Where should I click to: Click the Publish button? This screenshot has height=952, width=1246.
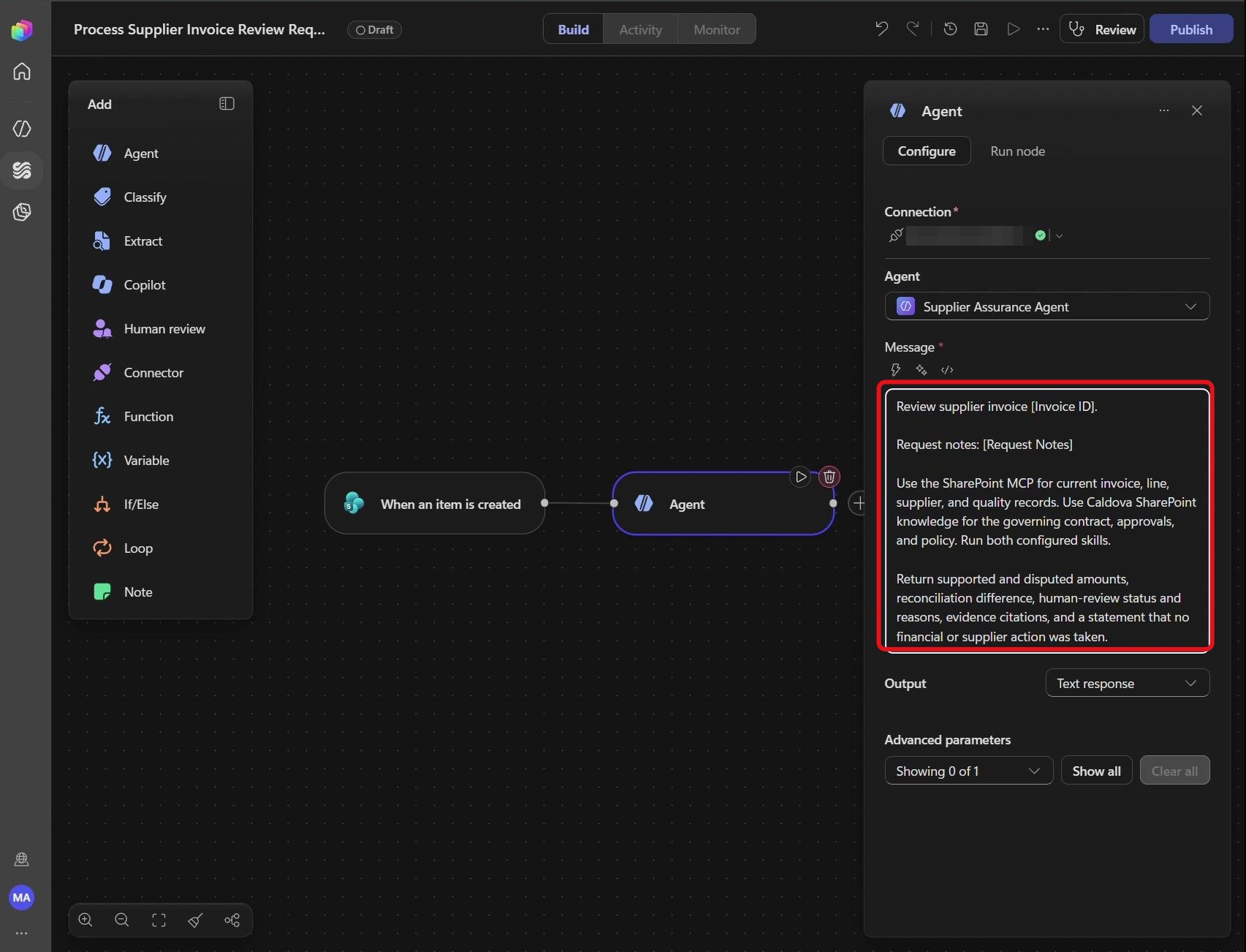1191,29
